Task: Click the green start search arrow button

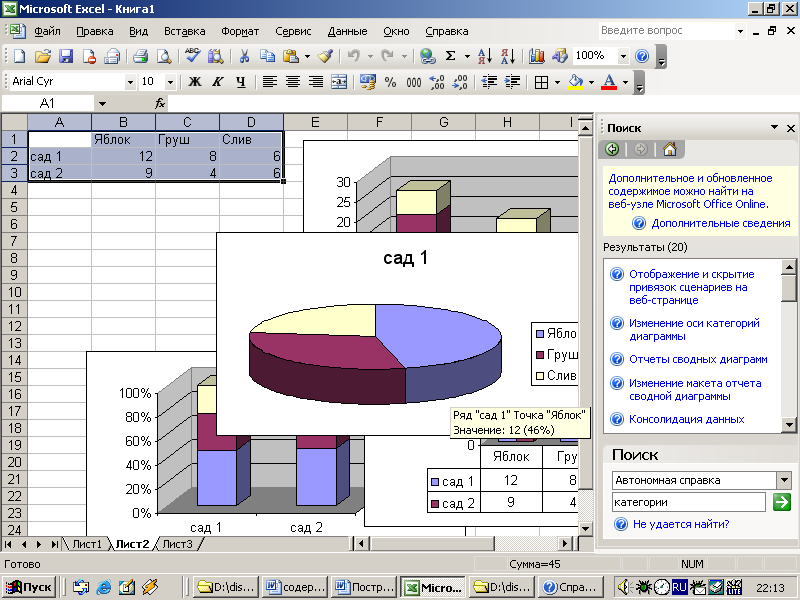Action: 782,502
